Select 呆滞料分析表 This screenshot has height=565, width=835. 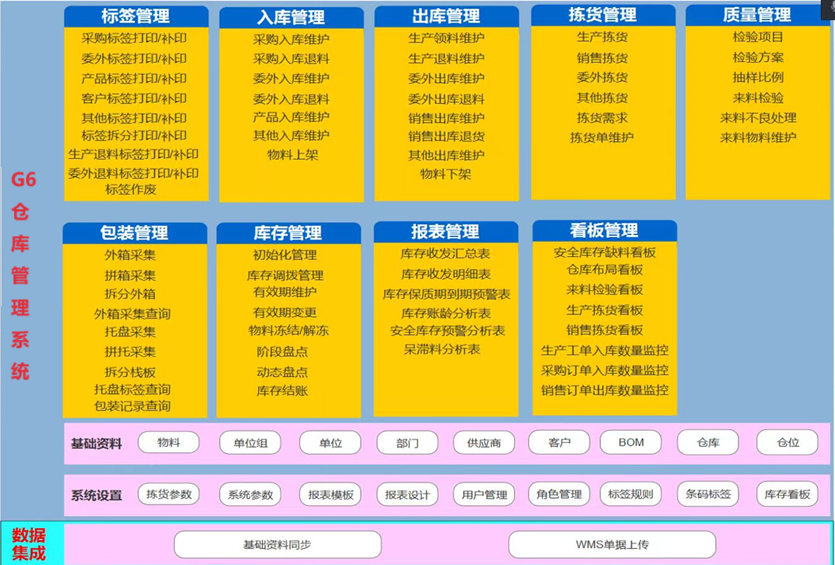click(442, 349)
